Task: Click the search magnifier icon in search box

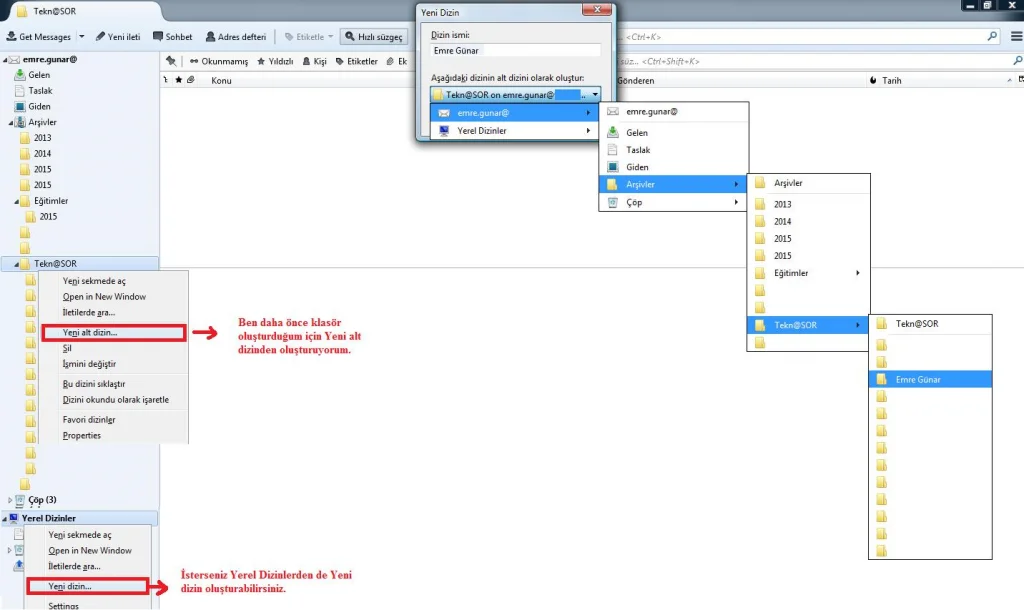Action: pyautogui.click(x=992, y=36)
